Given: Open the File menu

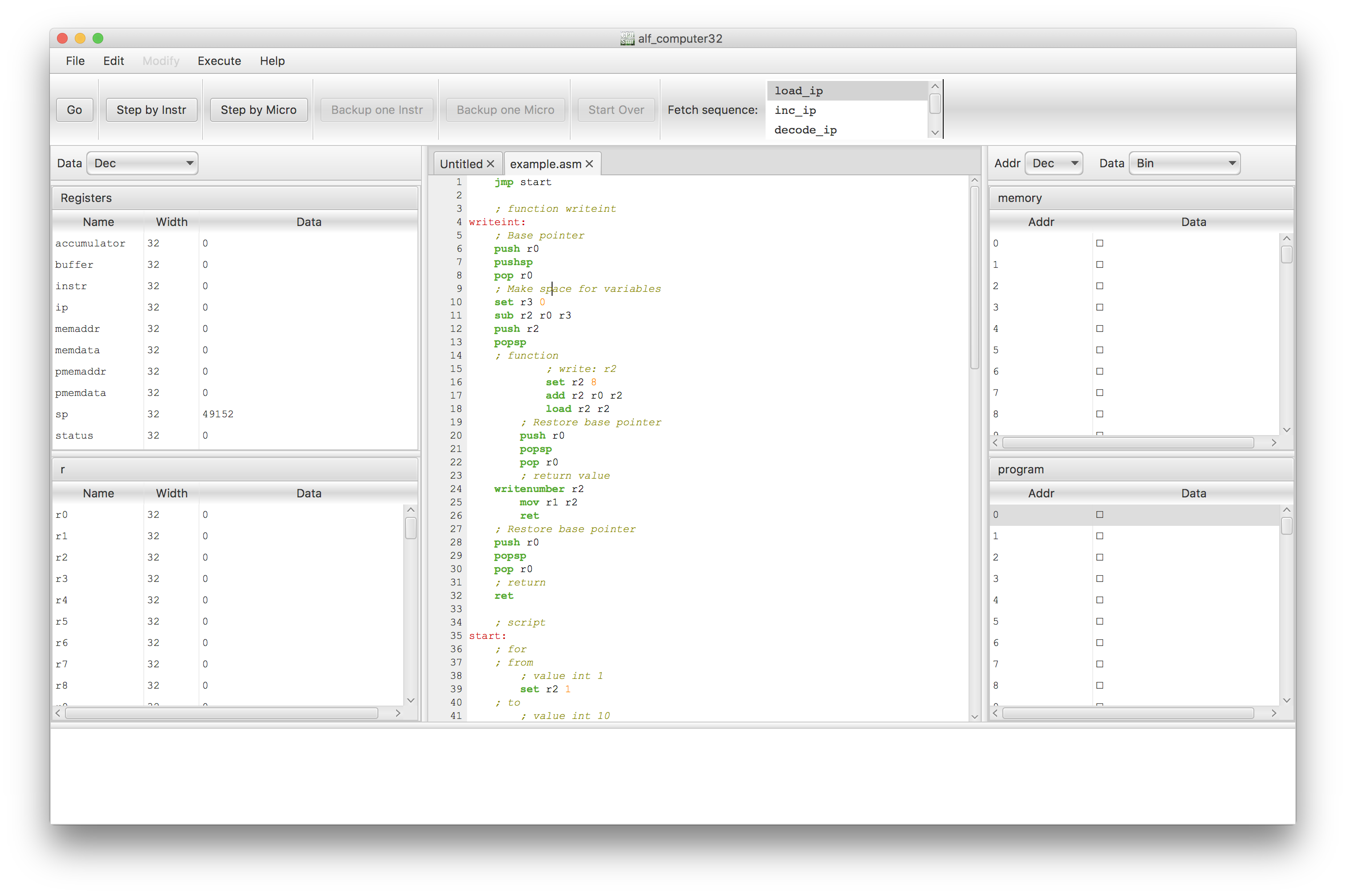Looking at the screenshot, I should [x=75, y=61].
